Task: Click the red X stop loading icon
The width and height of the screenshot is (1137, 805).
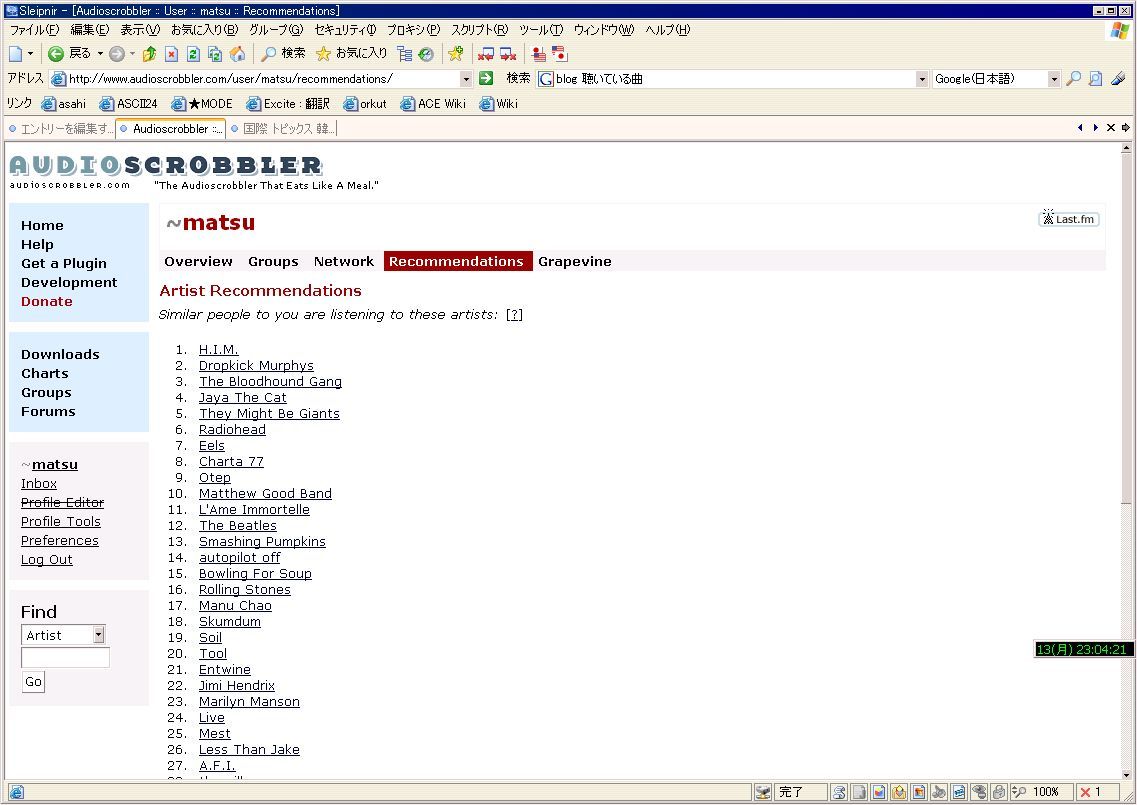Action: pyautogui.click(x=171, y=54)
